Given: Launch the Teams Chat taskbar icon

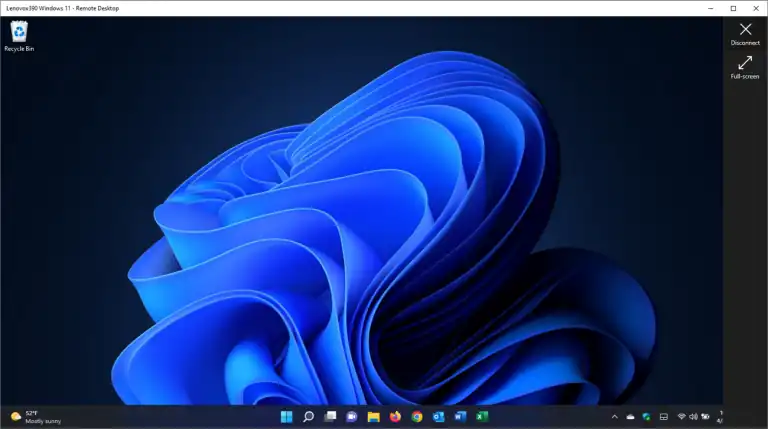Looking at the screenshot, I should (x=352, y=417).
